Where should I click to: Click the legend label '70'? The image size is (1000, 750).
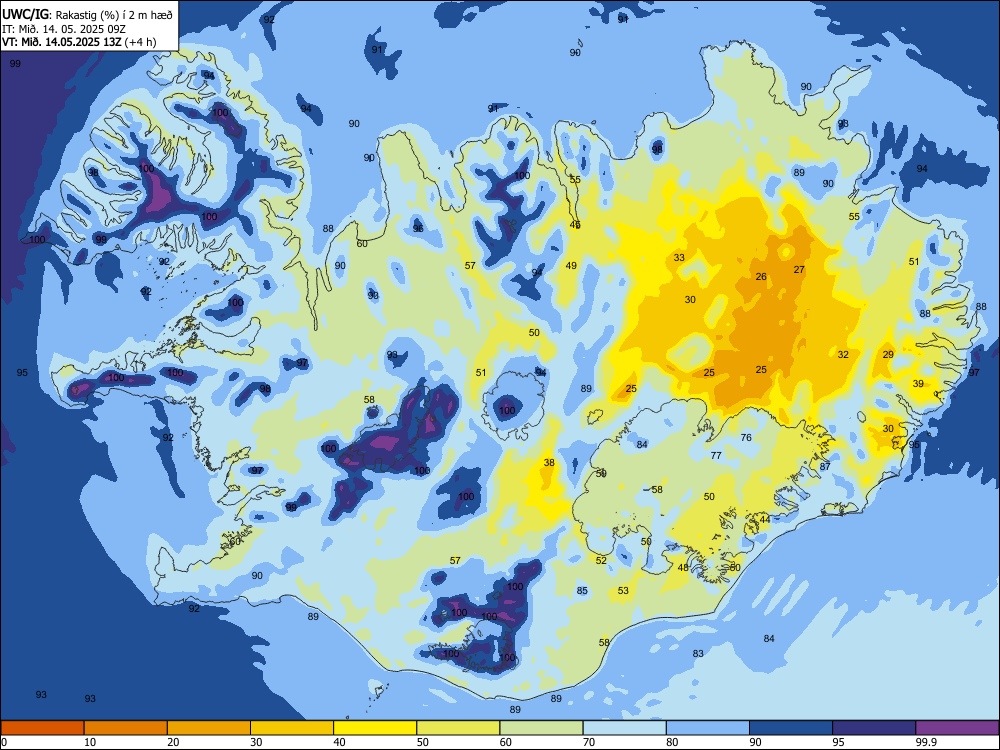589,742
